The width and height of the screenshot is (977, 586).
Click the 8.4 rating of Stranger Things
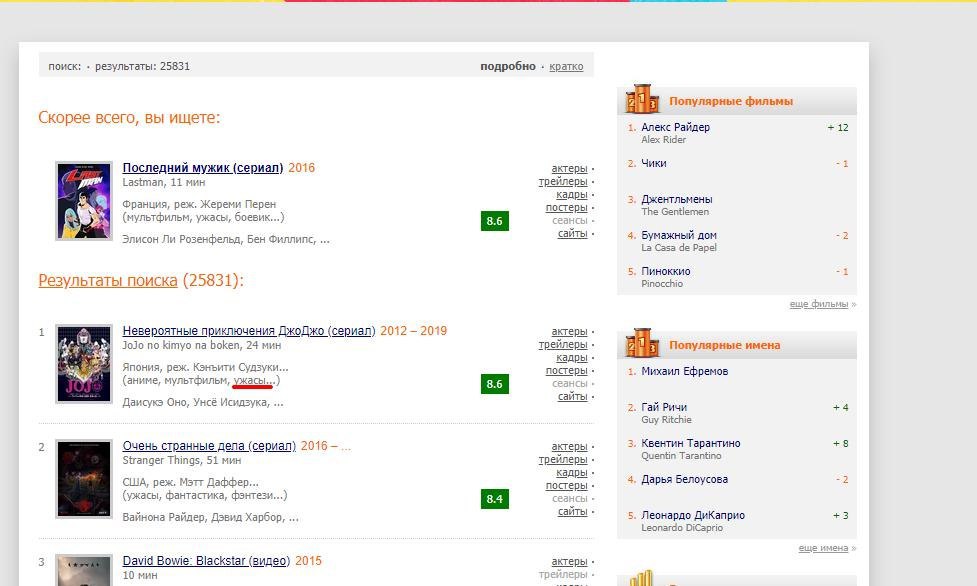[x=495, y=499]
